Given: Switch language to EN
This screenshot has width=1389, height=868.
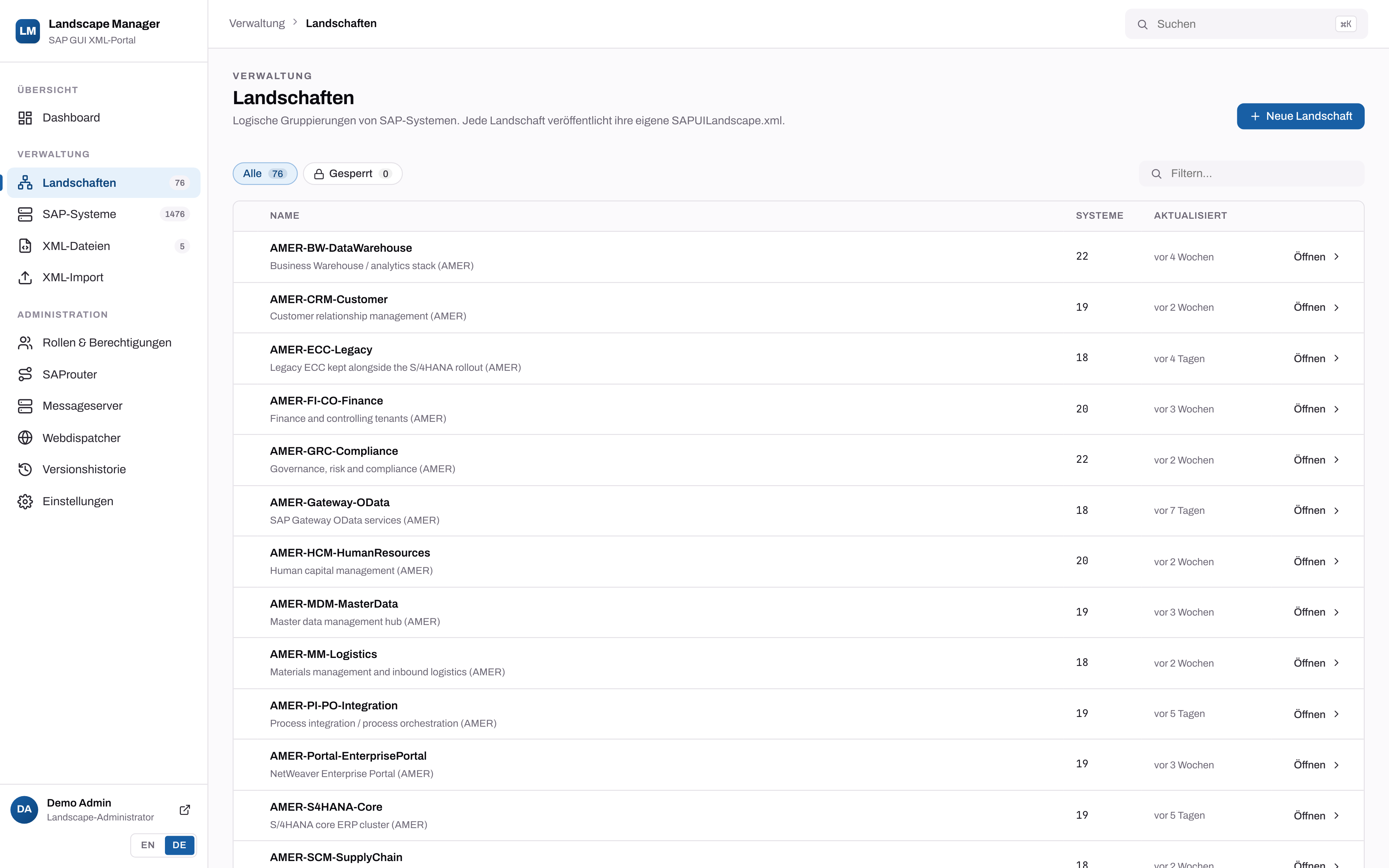Looking at the screenshot, I should (x=148, y=845).
